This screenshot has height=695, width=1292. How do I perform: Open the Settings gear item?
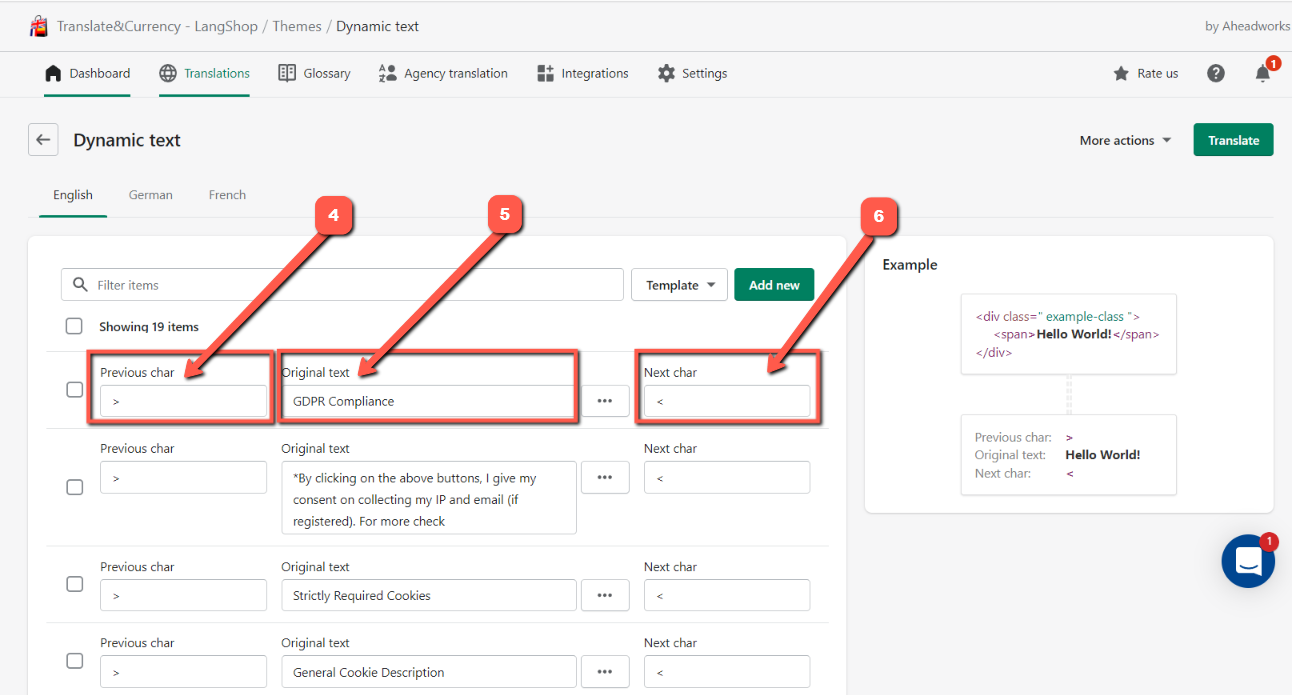(692, 73)
